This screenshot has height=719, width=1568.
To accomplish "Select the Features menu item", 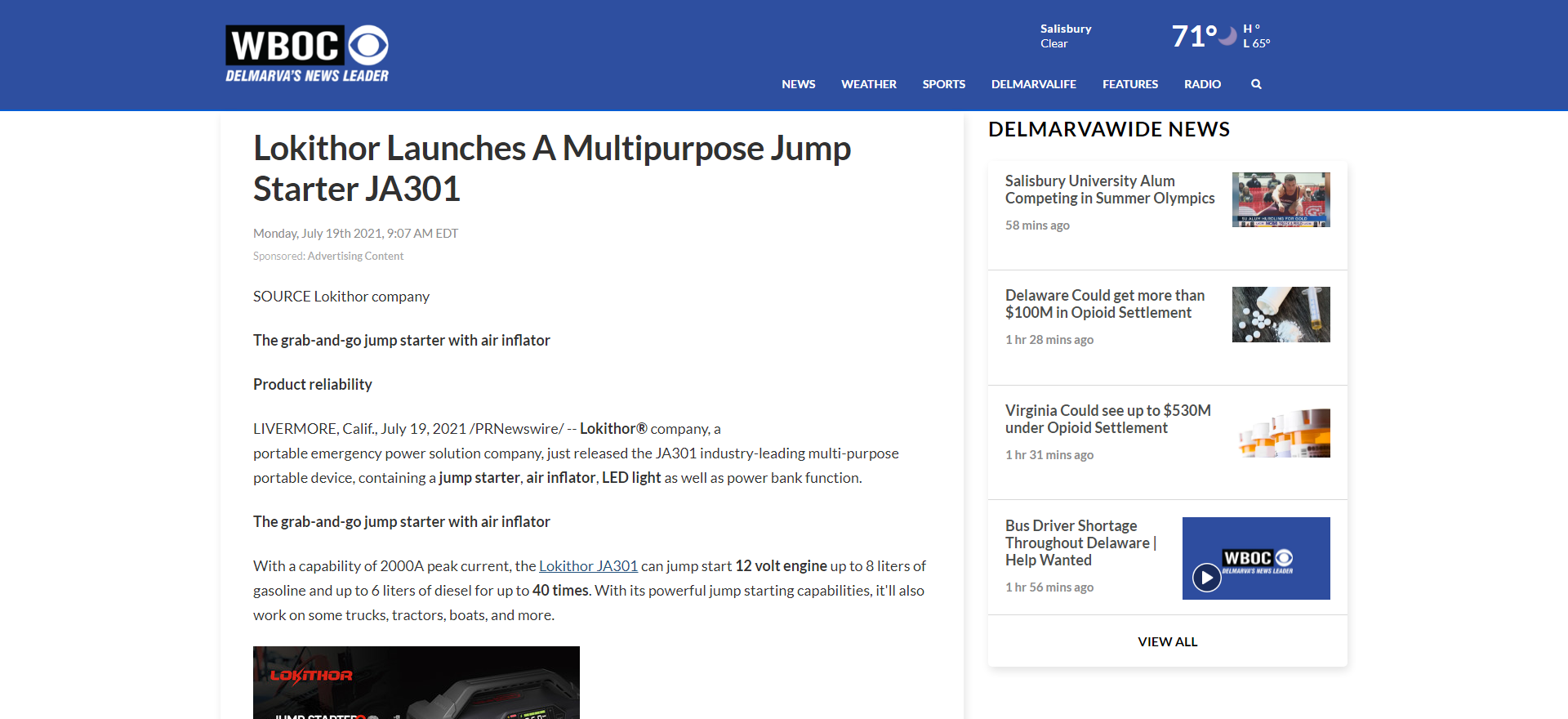I will point(1129,84).
